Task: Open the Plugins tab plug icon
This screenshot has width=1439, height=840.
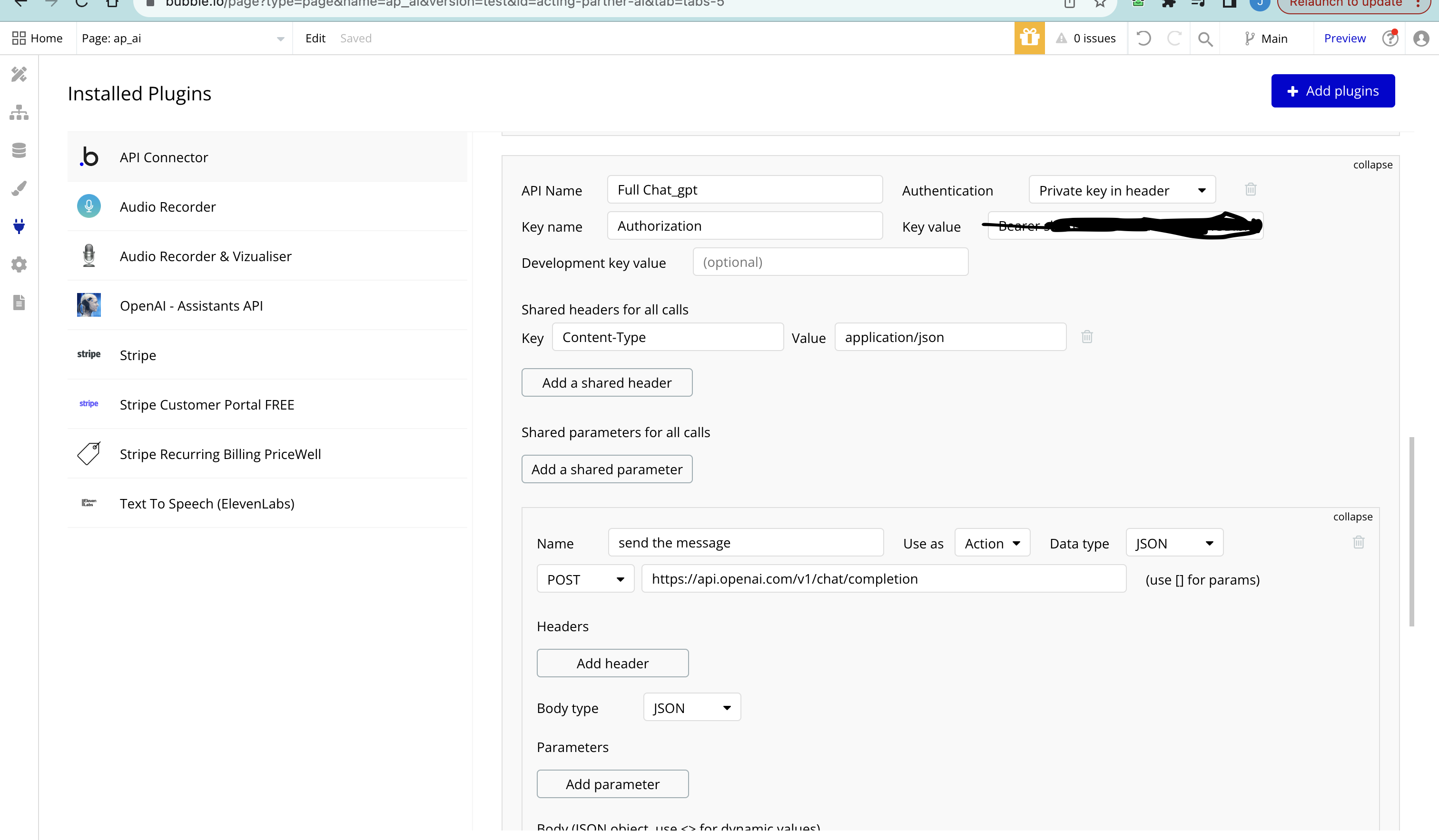Action: (19, 226)
